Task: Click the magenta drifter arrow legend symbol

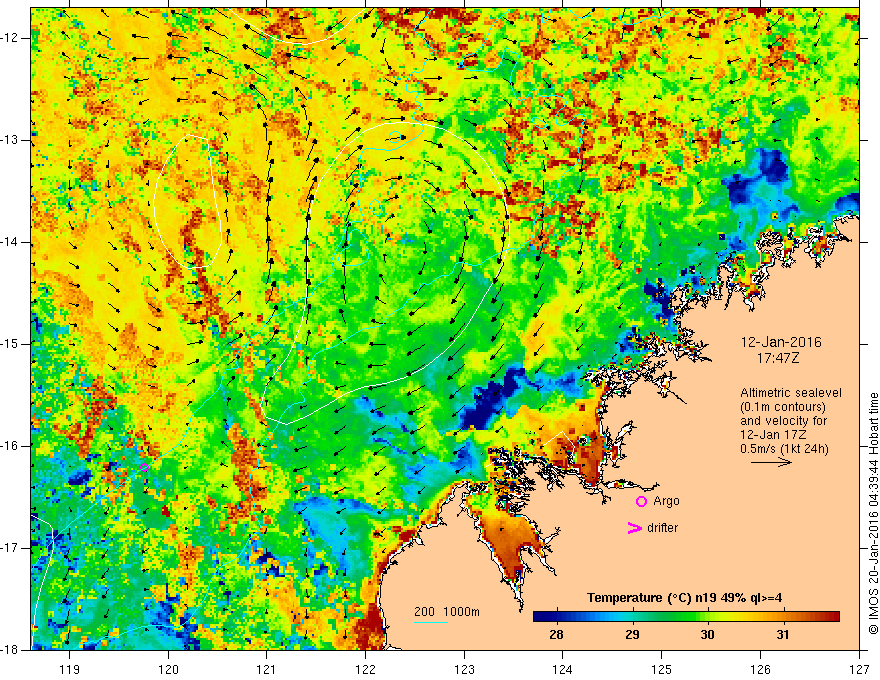Action: click(635, 528)
